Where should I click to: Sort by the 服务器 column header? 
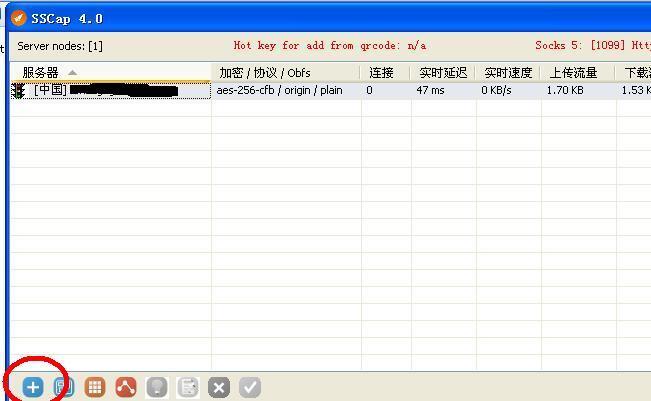[40, 73]
